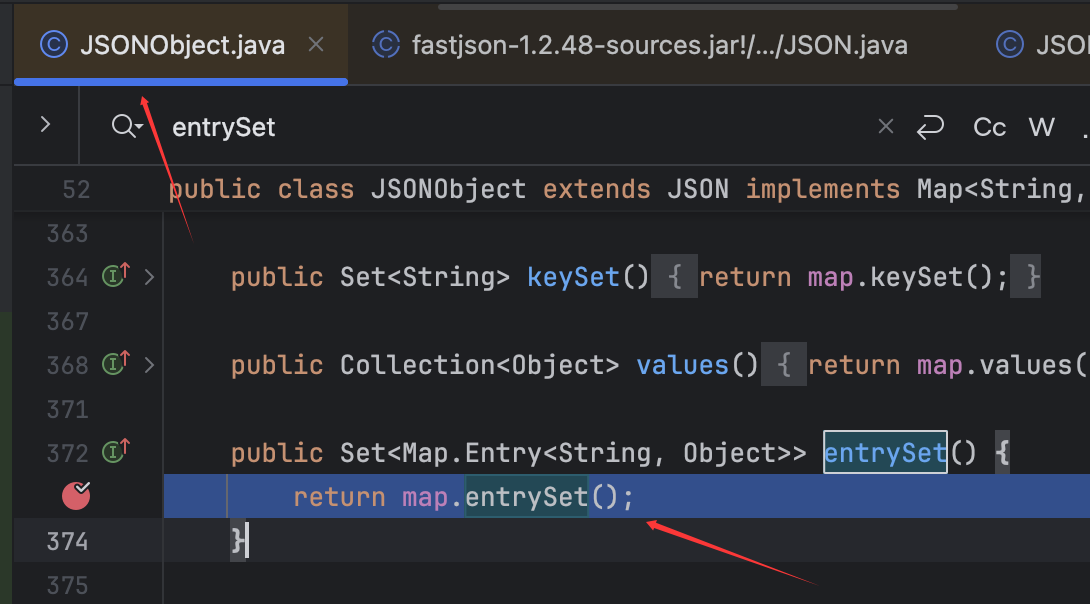Click the Collection<Object> return type on line 368
Image resolution: width=1090 pixels, height=604 pixels.
[479, 365]
